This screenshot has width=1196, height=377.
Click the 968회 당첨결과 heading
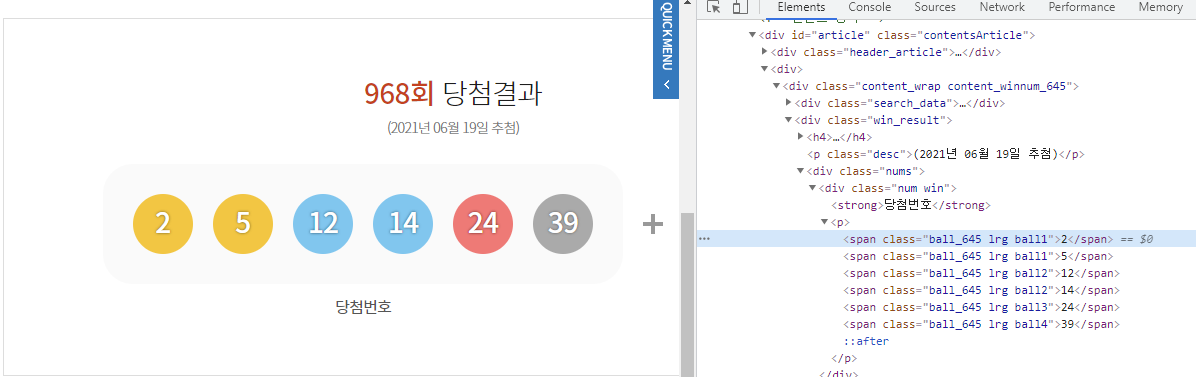click(453, 93)
